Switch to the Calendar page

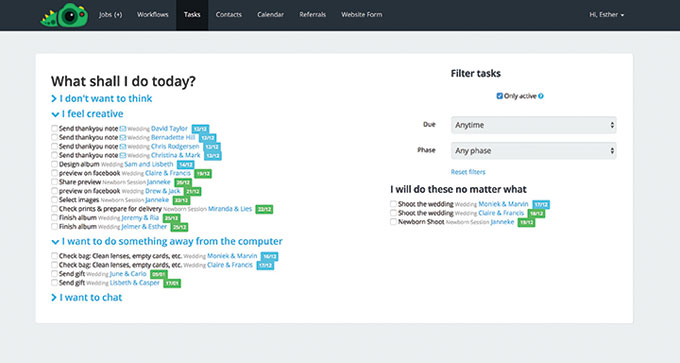point(270,15)
